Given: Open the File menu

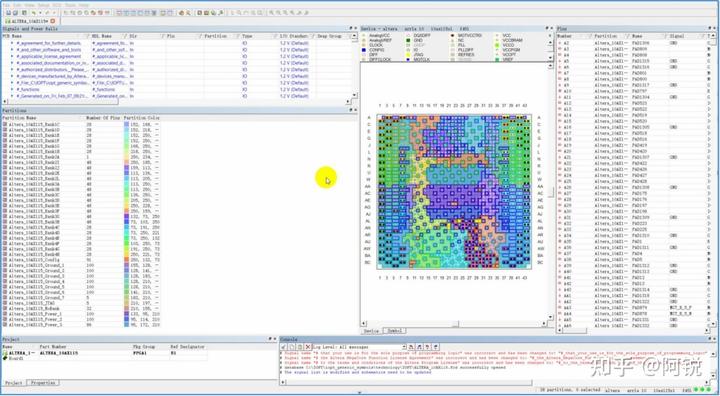Looking at the screenshot, I should pos(6,5).
